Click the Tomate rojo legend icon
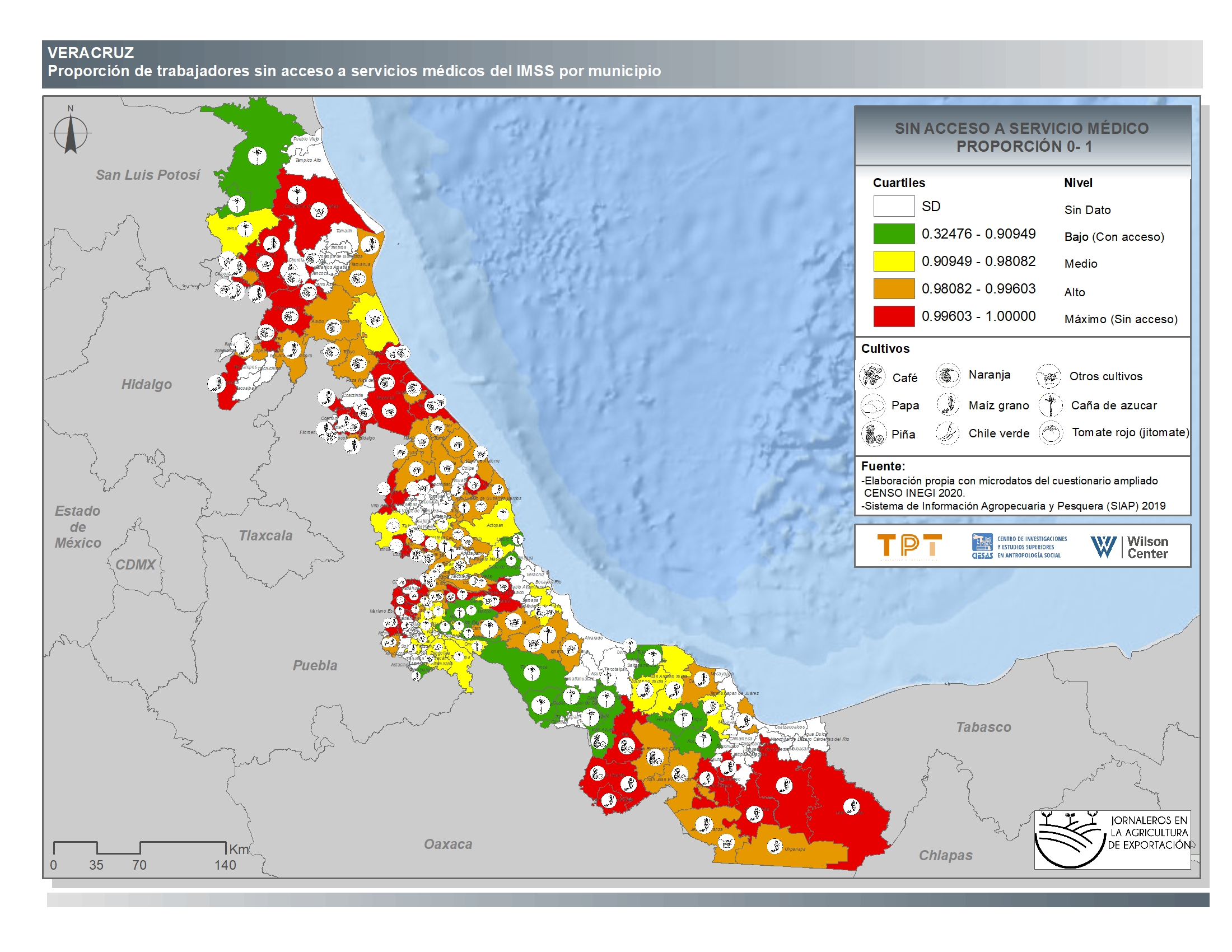Image resolution: width=1232 pixels, height=952 pixels. [x=1051, y=432]
